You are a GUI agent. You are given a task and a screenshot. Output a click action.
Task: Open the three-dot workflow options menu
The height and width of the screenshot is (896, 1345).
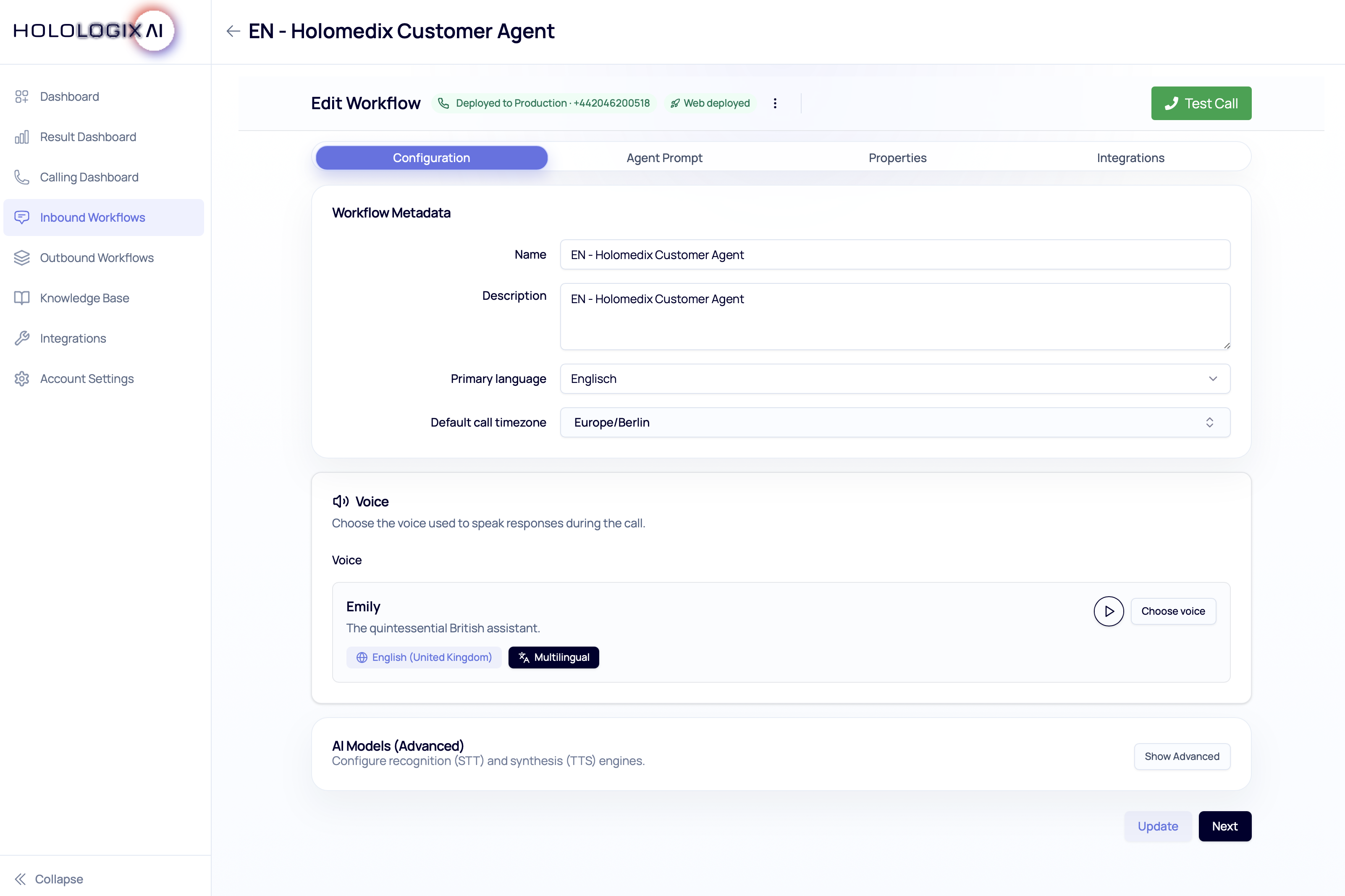(775, 103)
